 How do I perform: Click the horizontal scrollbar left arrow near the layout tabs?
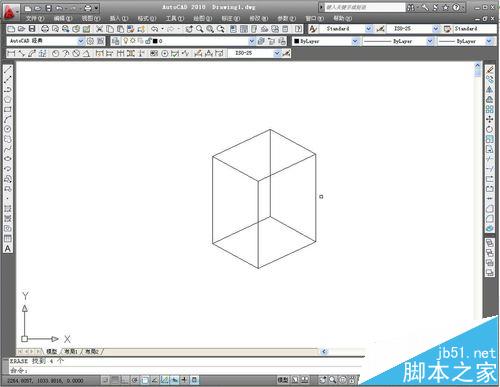[x=324, y=351]
